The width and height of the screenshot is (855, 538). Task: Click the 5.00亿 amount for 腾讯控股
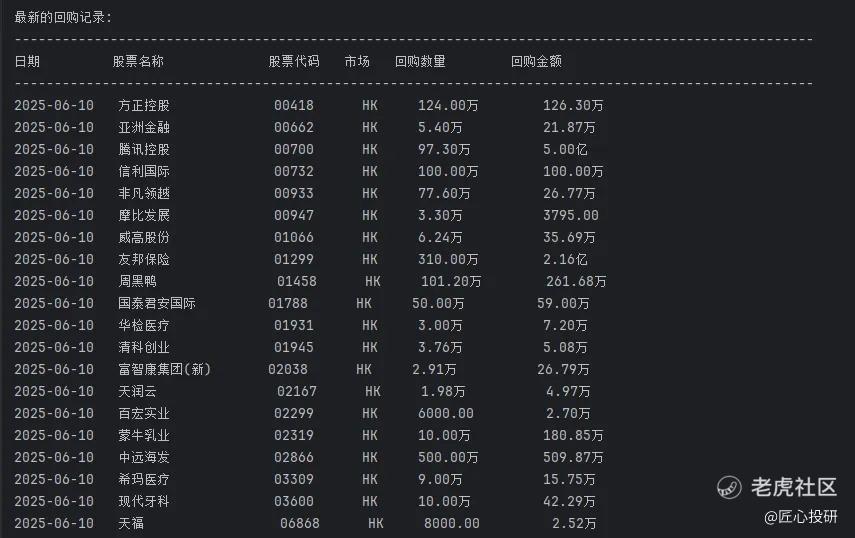coord(565,149)
